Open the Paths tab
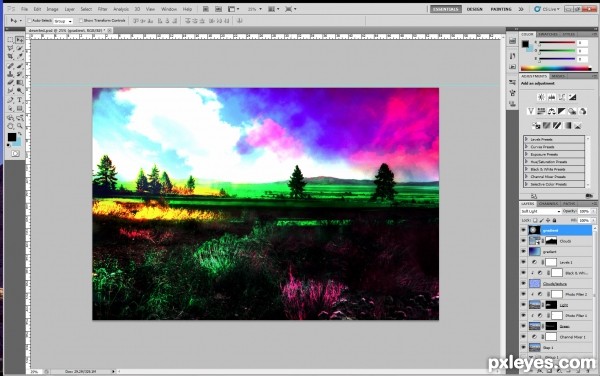Viewport: 600px width, 376px height. tap(569, 203)
